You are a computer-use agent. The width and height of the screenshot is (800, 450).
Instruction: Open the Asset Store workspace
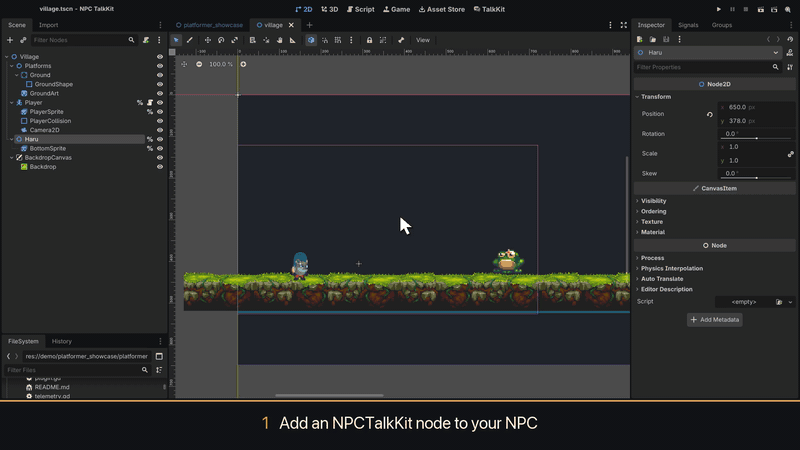click(442, 9)
